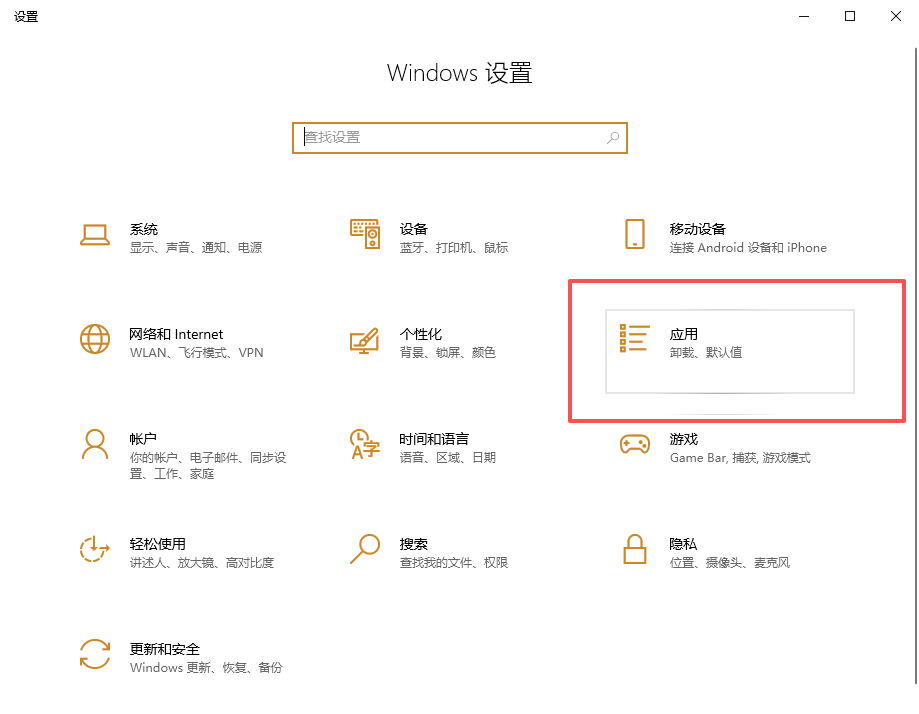
Task: Click text Game Bar, 捕获, 游戏模式
Action: [740, 458]
